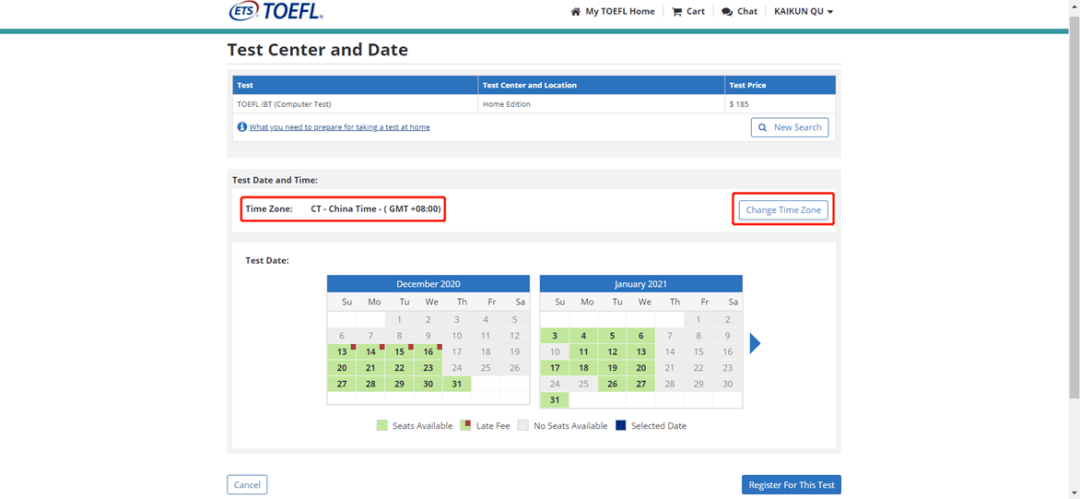Image resolution: width=1080 pixels, height=499 pixels.
Task: Click the New Search button
Action: pyautogui.click(x=789, y=128)
